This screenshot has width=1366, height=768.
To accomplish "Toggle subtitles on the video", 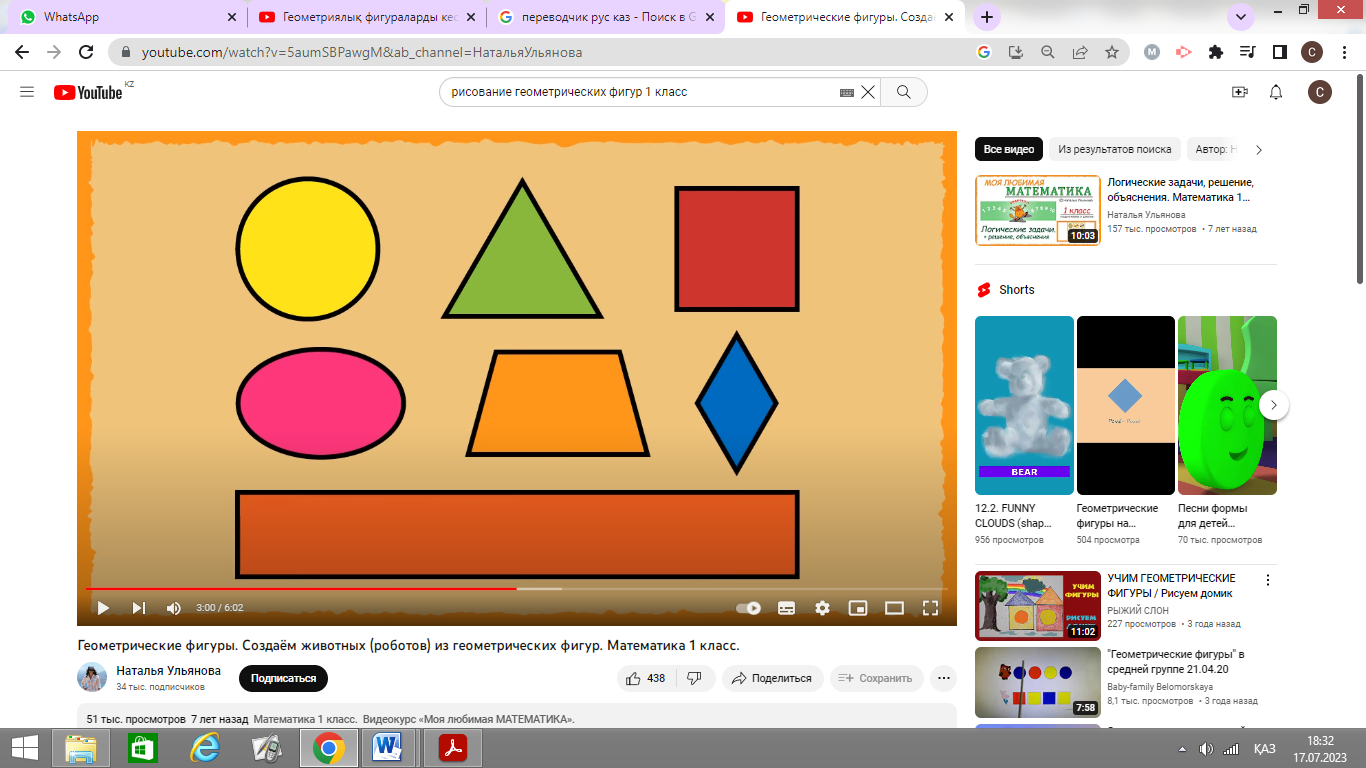I will pyautogui.click(x=786, y=608).
